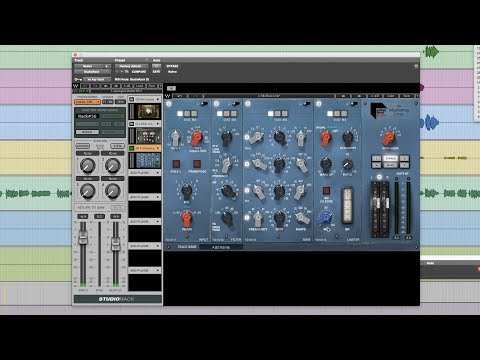Click macro knob 4 in StudioRack
Image resolution: width=480 pixels, height=360 pixels.
[x=113, y=191]
